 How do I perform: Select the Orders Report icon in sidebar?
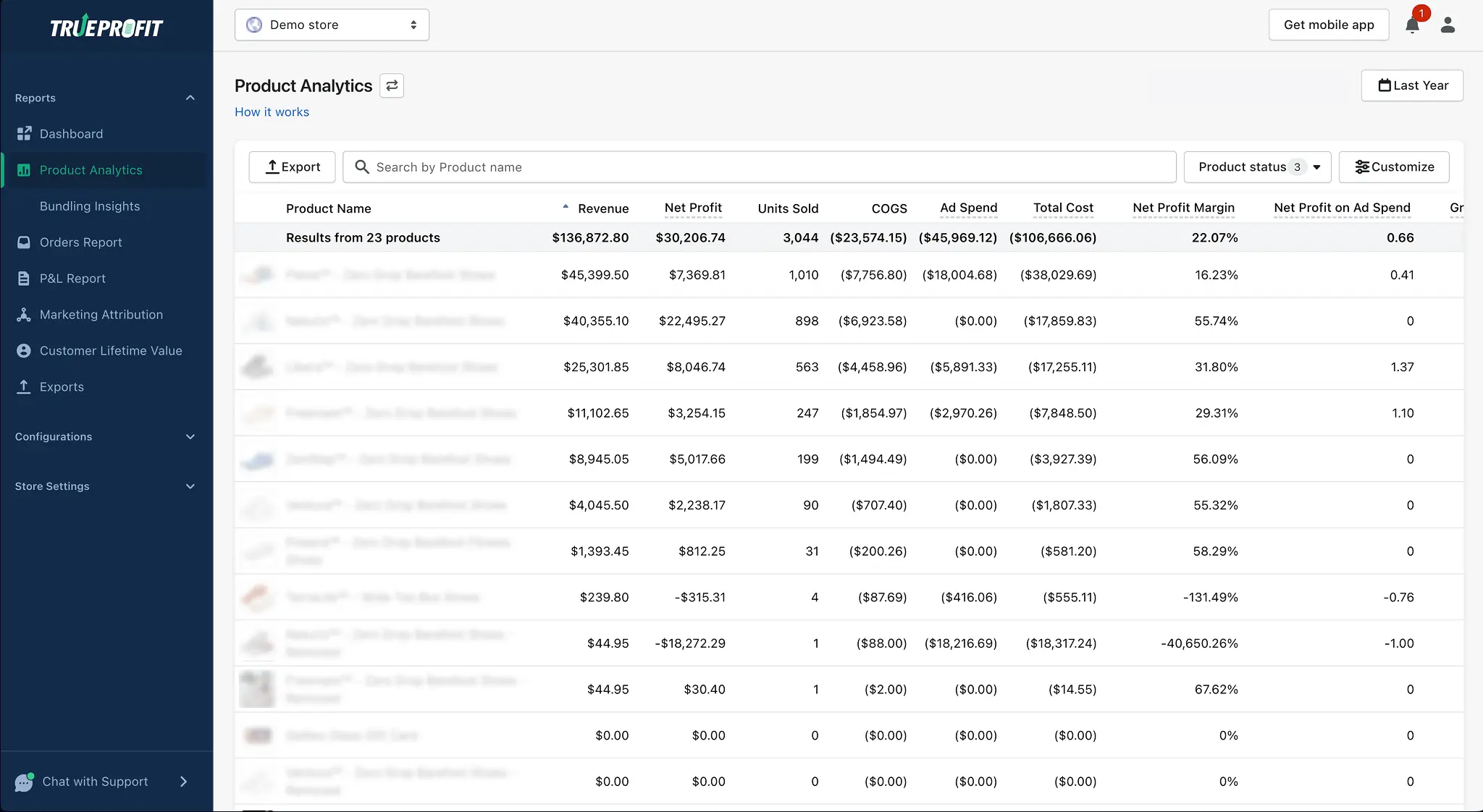click(24, 242)
